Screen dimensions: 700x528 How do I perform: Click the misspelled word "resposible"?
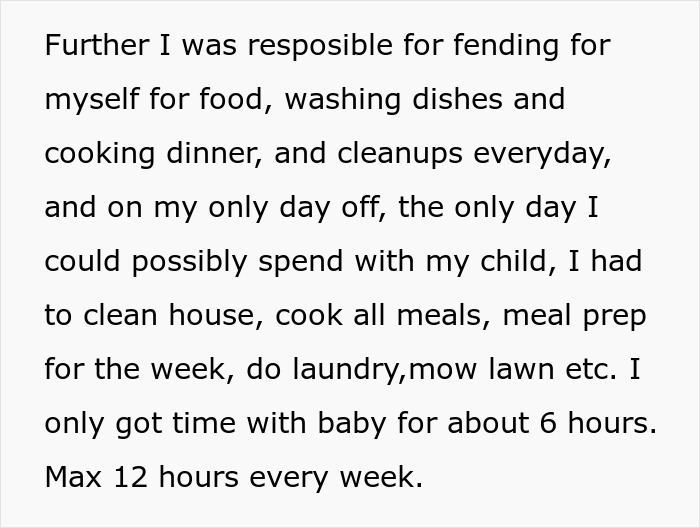point(303,46)
